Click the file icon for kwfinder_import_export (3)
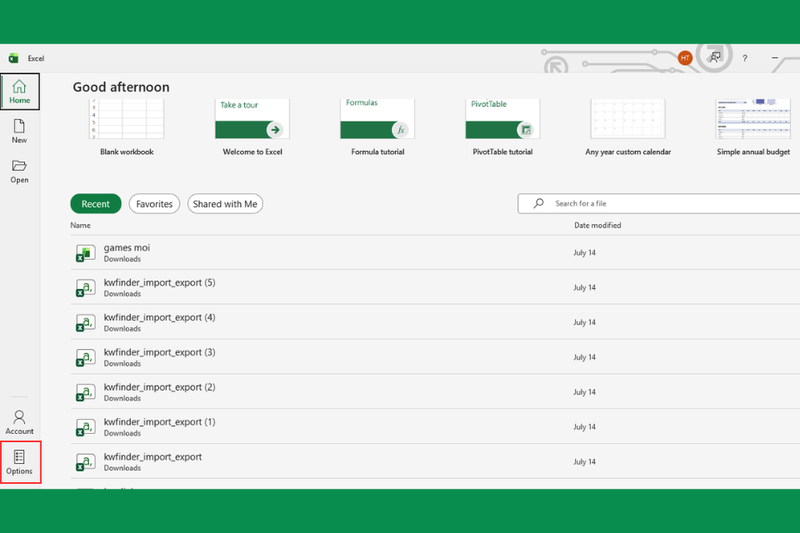This screenshot has width=800, height=533. coord(85,358)
